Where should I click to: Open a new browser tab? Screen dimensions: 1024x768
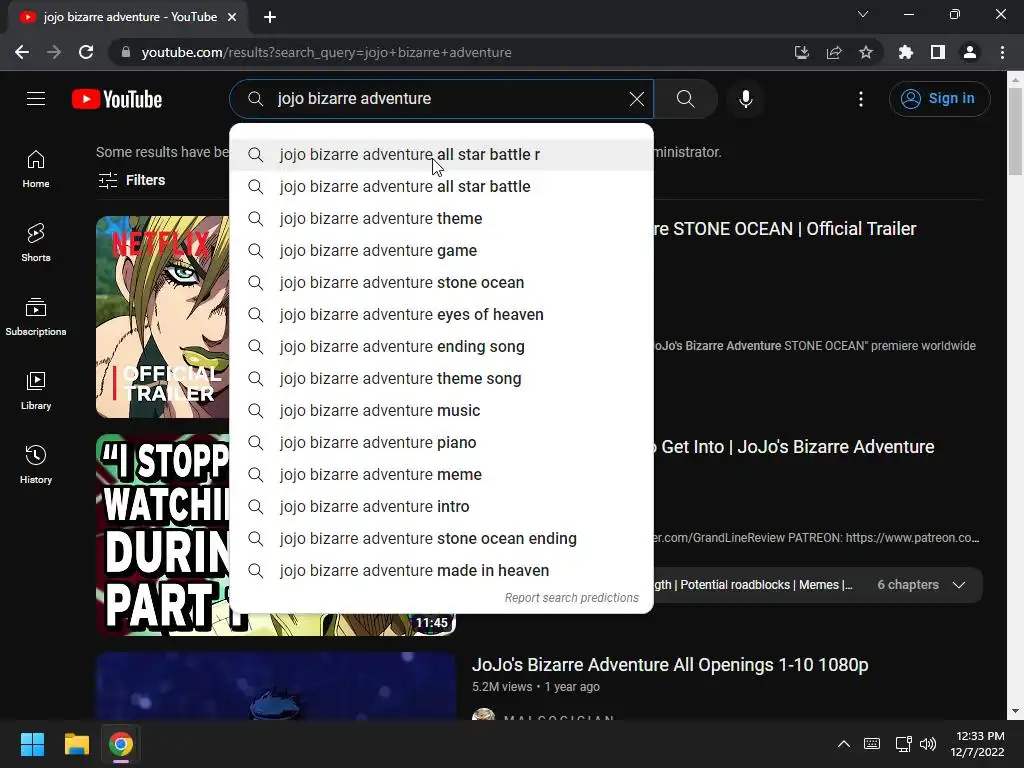270,17
